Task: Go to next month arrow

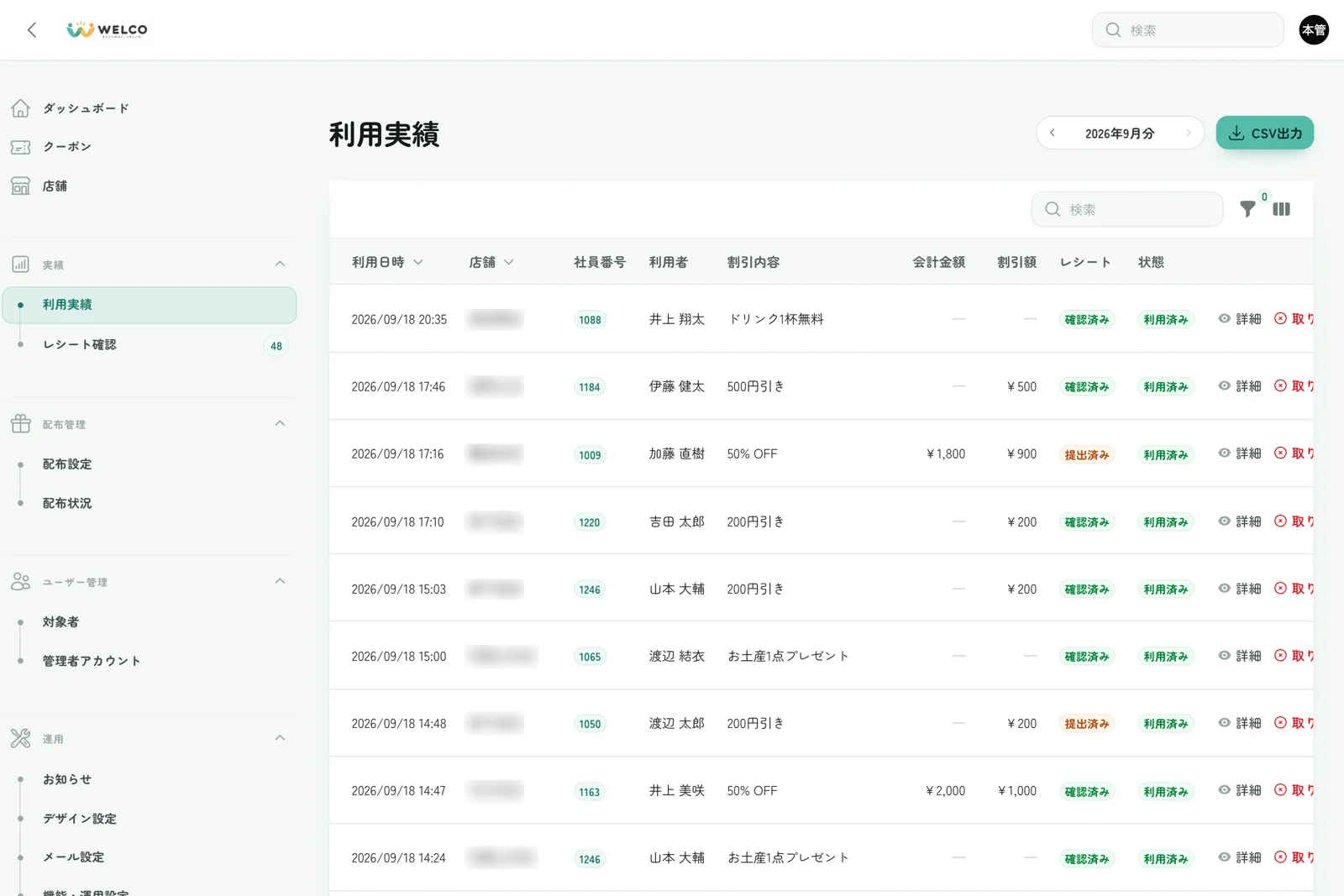Action: point(1188,133)
